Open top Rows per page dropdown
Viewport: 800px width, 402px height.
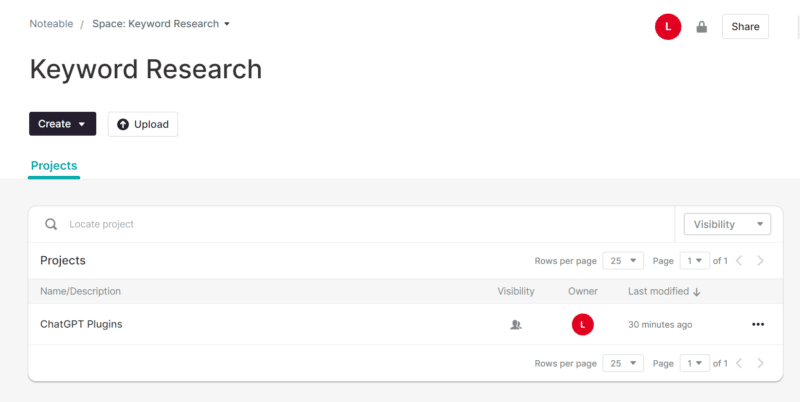[x=624, y=261]
